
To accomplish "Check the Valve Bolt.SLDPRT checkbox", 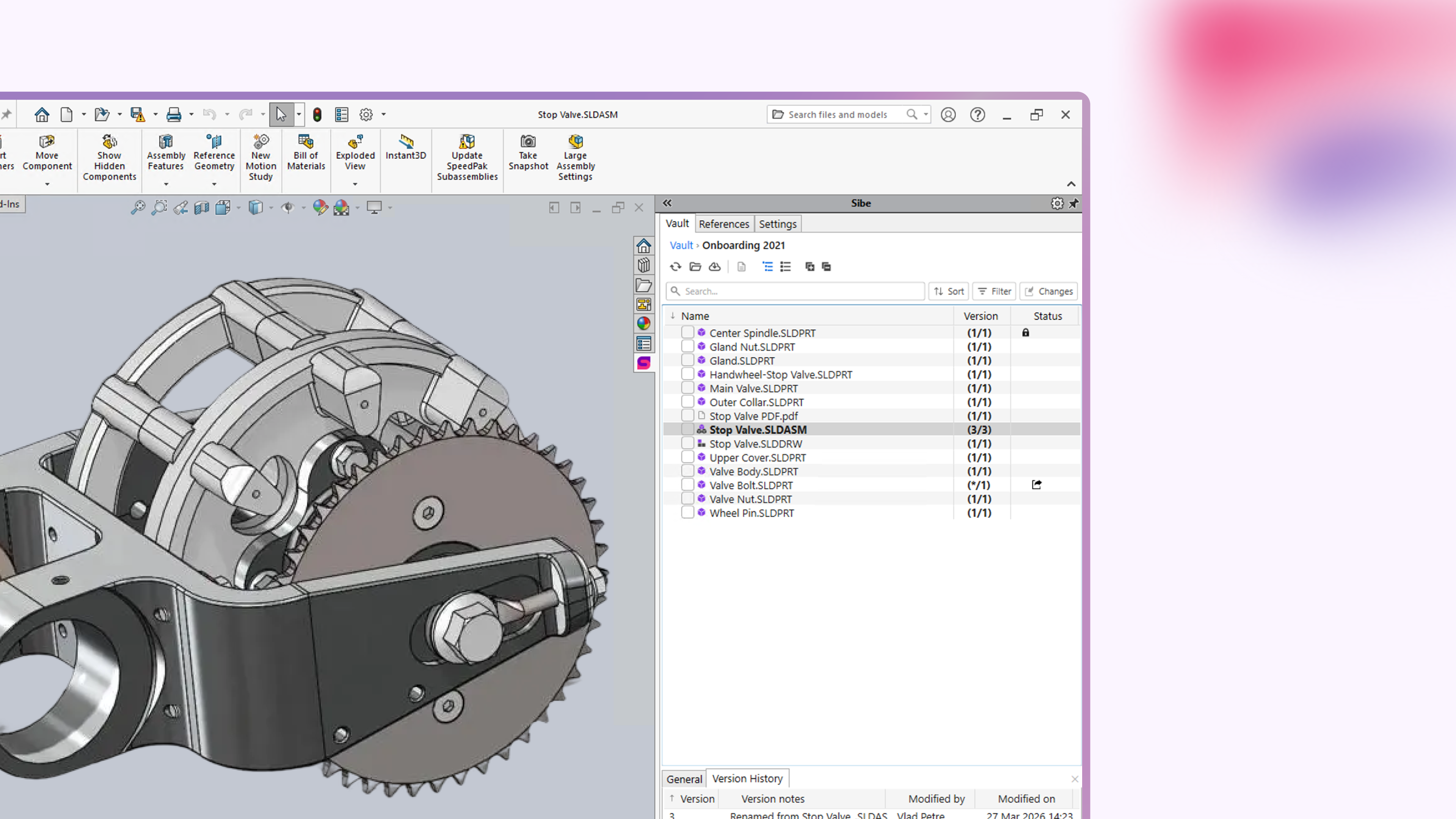I will coord(687,485).
